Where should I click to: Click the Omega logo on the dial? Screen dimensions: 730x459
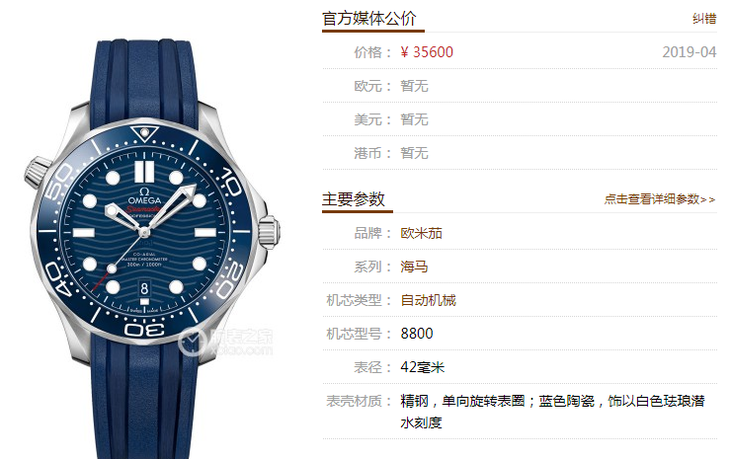click(x=144, y=196)
